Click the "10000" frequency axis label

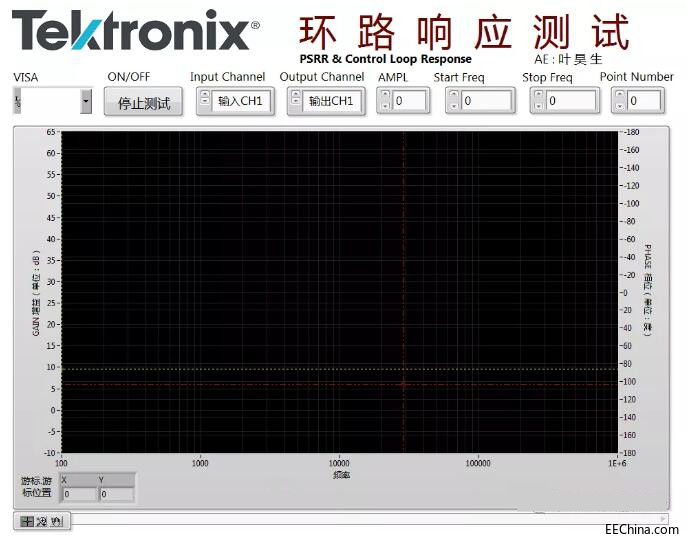[339, 463]
